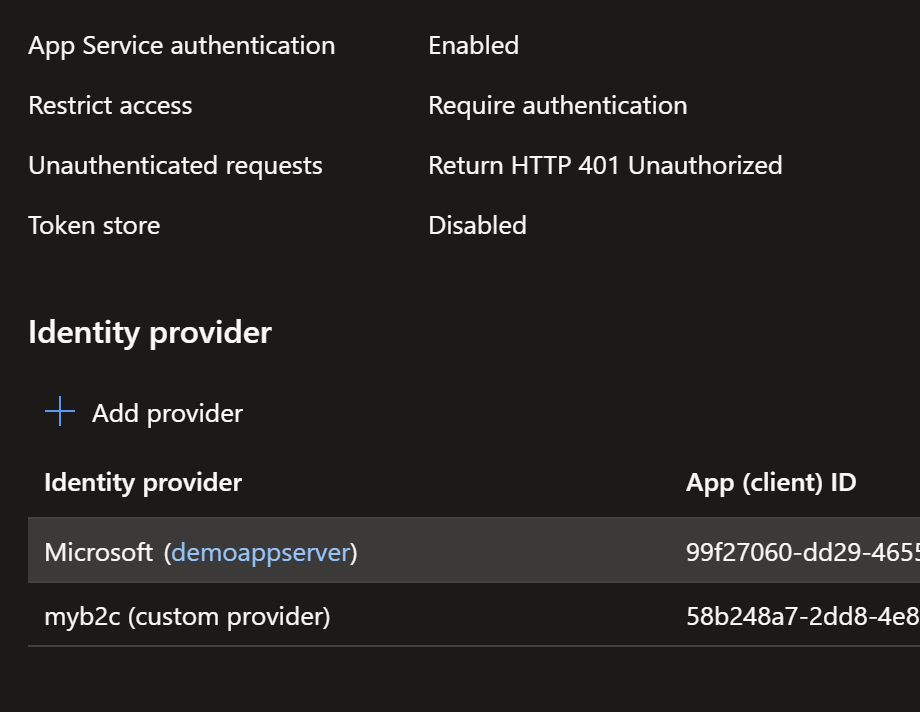Click the Restrict access label
This screenshot has width=920, height=712.
110,105
